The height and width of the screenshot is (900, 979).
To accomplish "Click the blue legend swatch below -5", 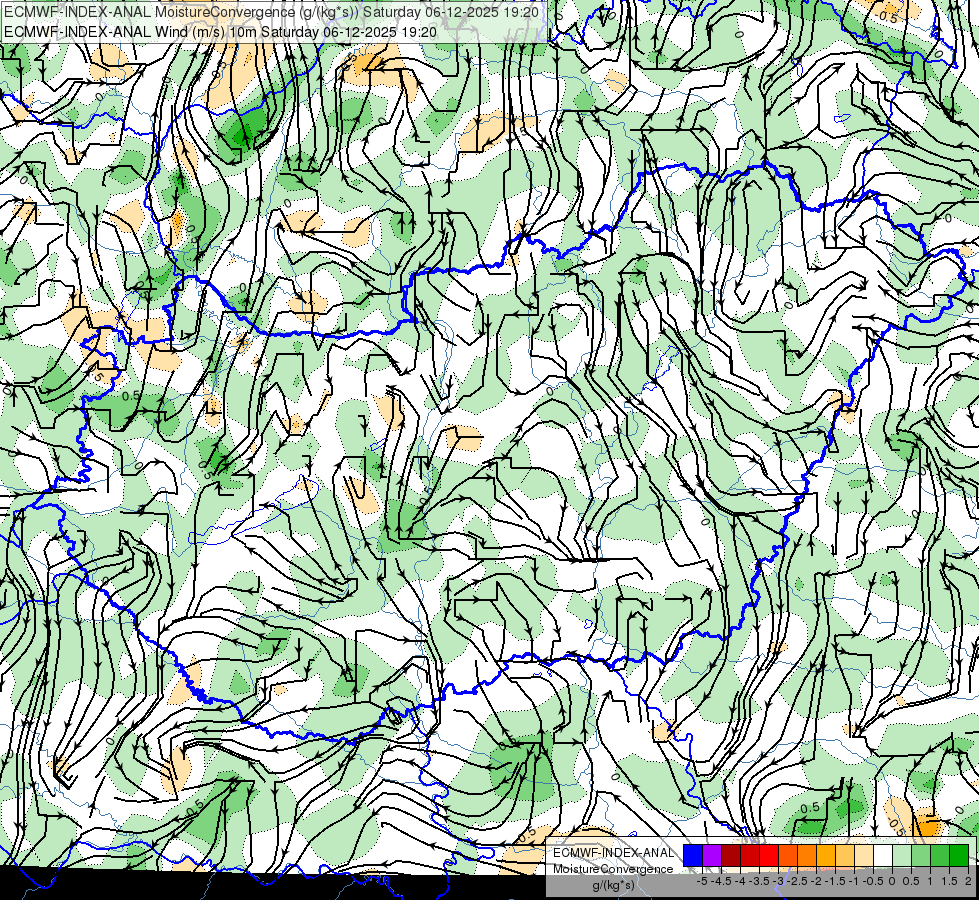I will tap(693, 855).
